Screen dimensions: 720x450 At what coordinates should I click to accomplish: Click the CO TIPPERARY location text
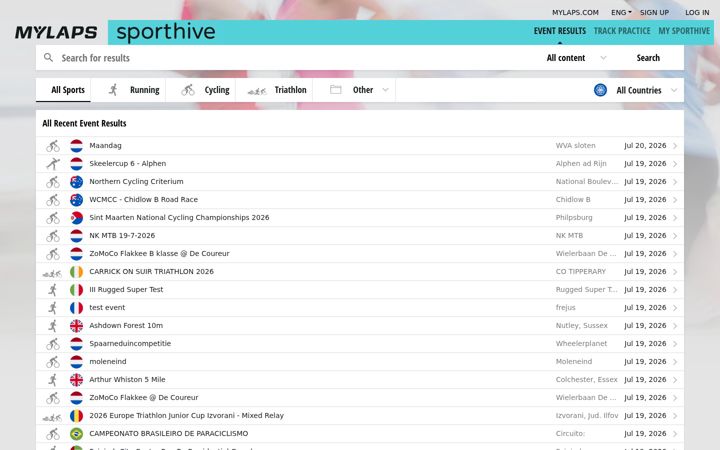(580, 272)
